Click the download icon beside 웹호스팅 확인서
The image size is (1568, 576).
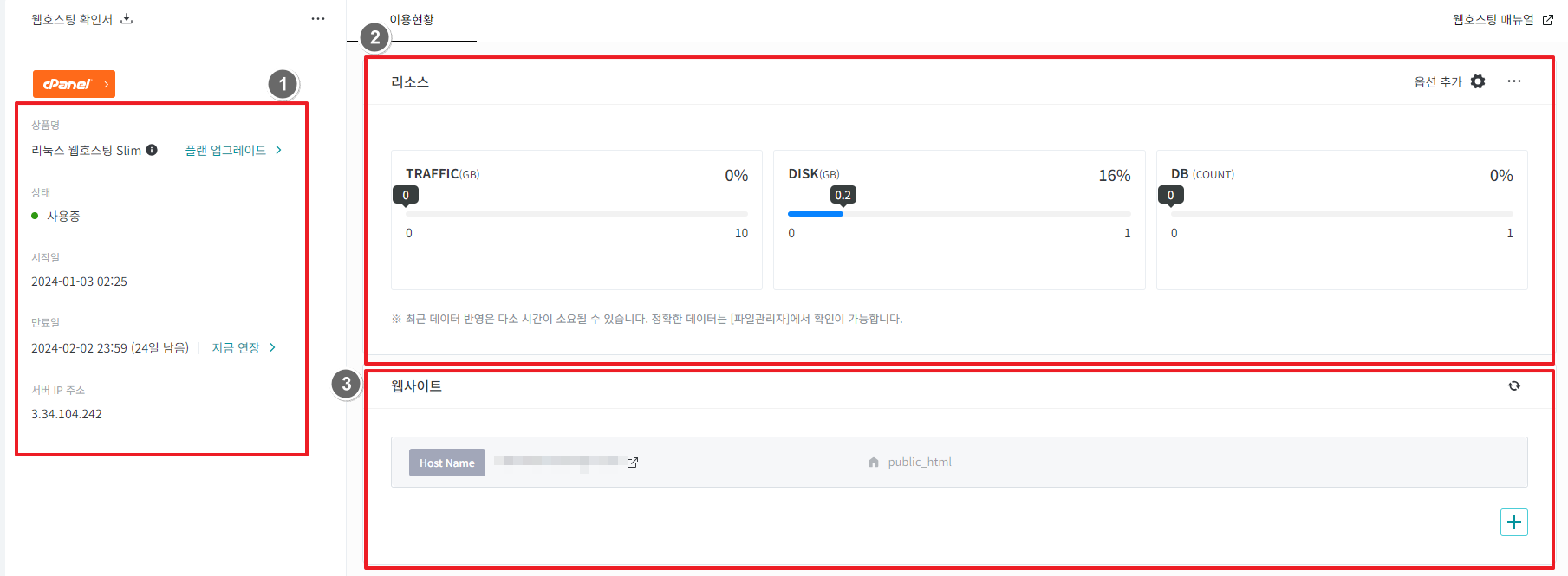click(x=127, y=18)
